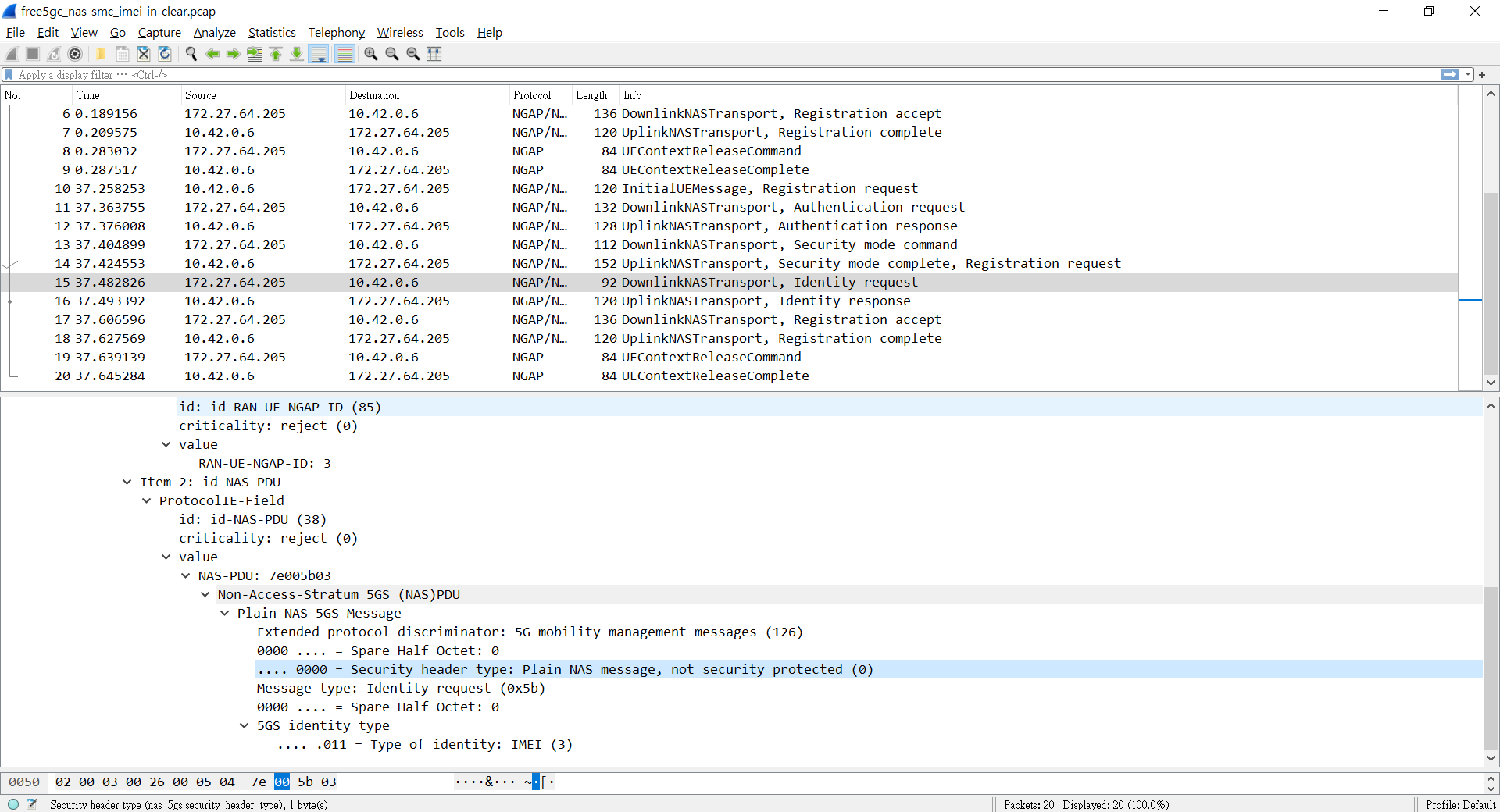
Task: Open the Analyze menu
Action: (215, 33)
